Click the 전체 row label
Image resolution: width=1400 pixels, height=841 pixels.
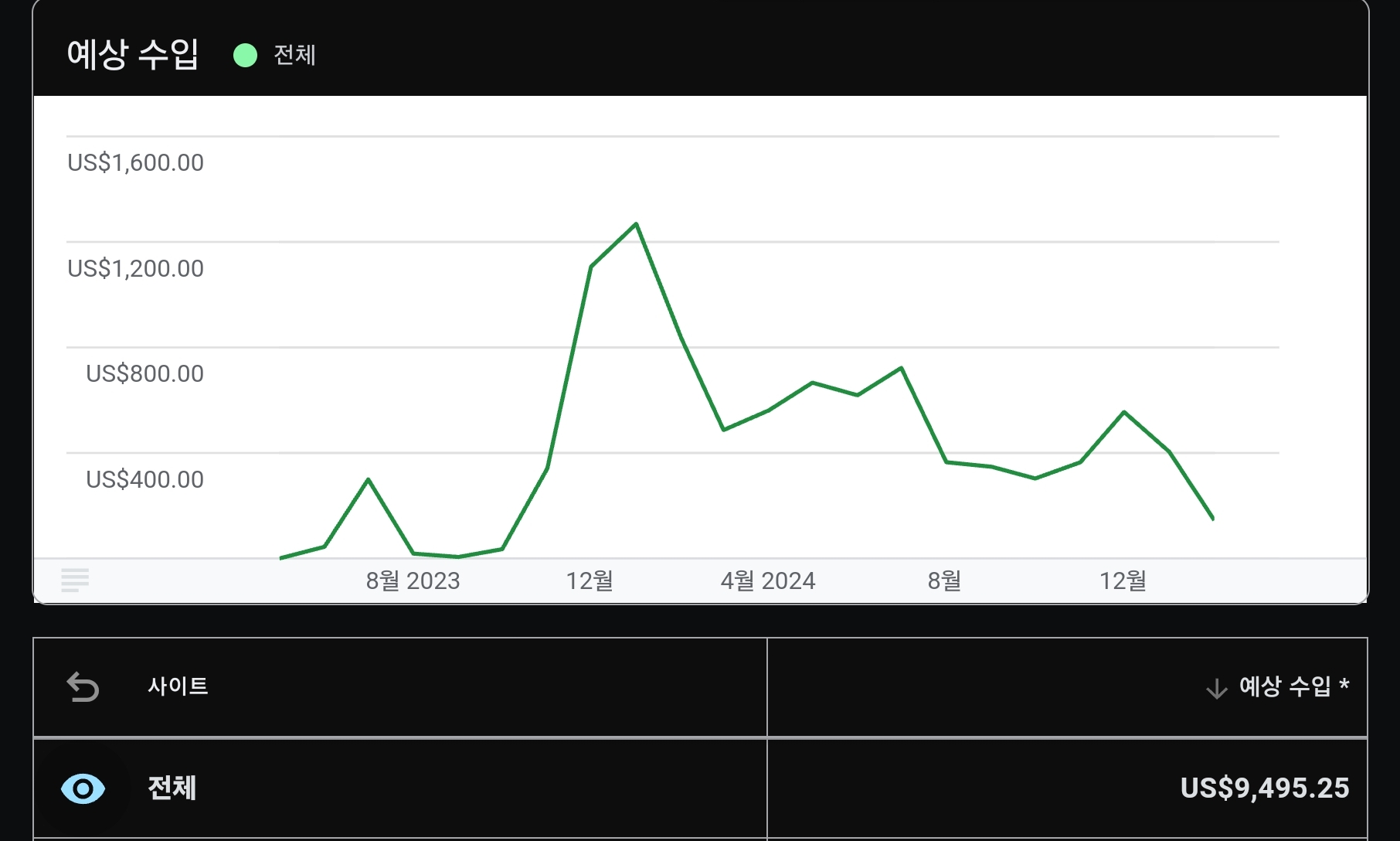point(172,788)
